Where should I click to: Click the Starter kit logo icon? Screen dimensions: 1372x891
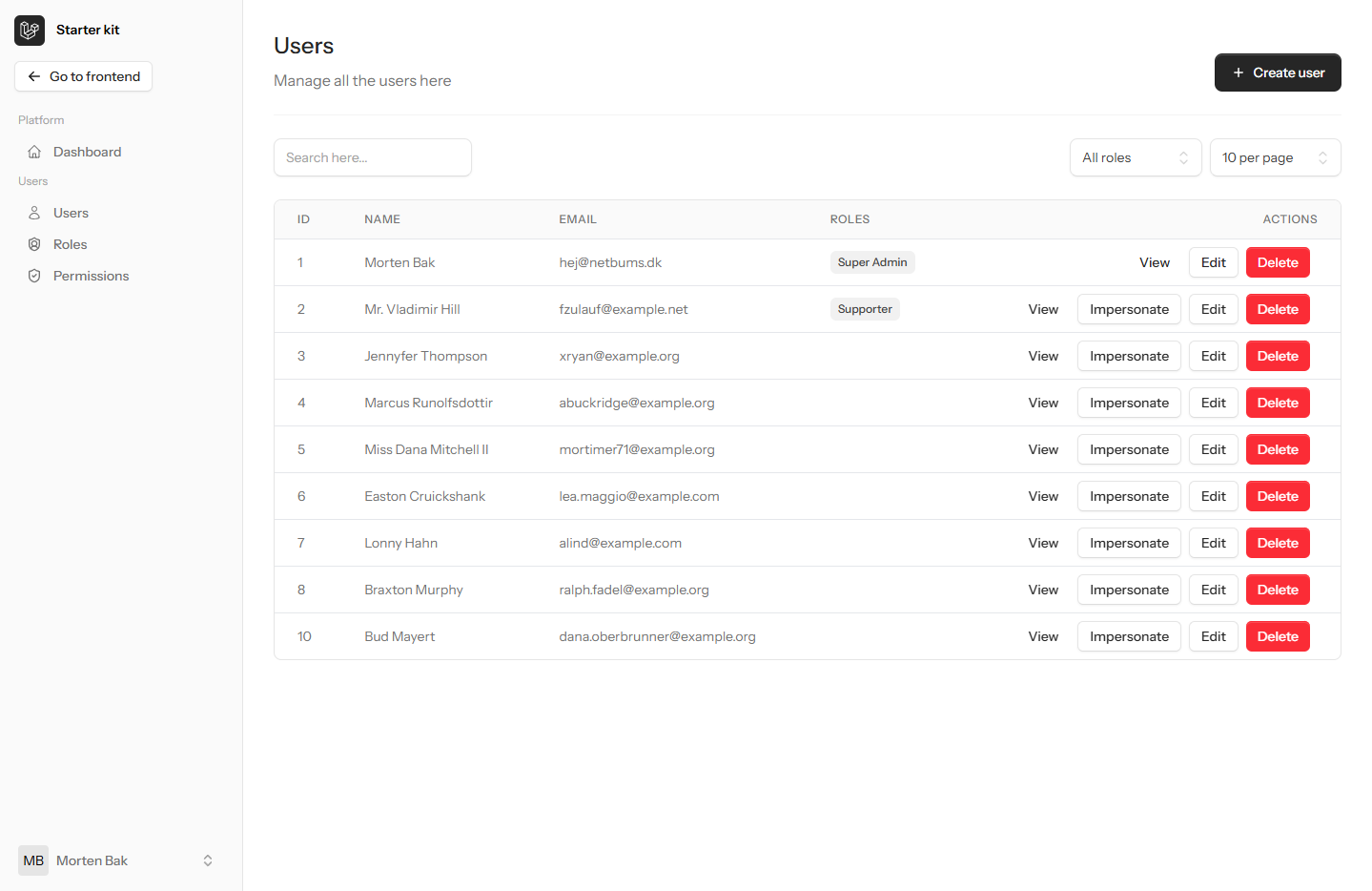click(x=29, y=30)
